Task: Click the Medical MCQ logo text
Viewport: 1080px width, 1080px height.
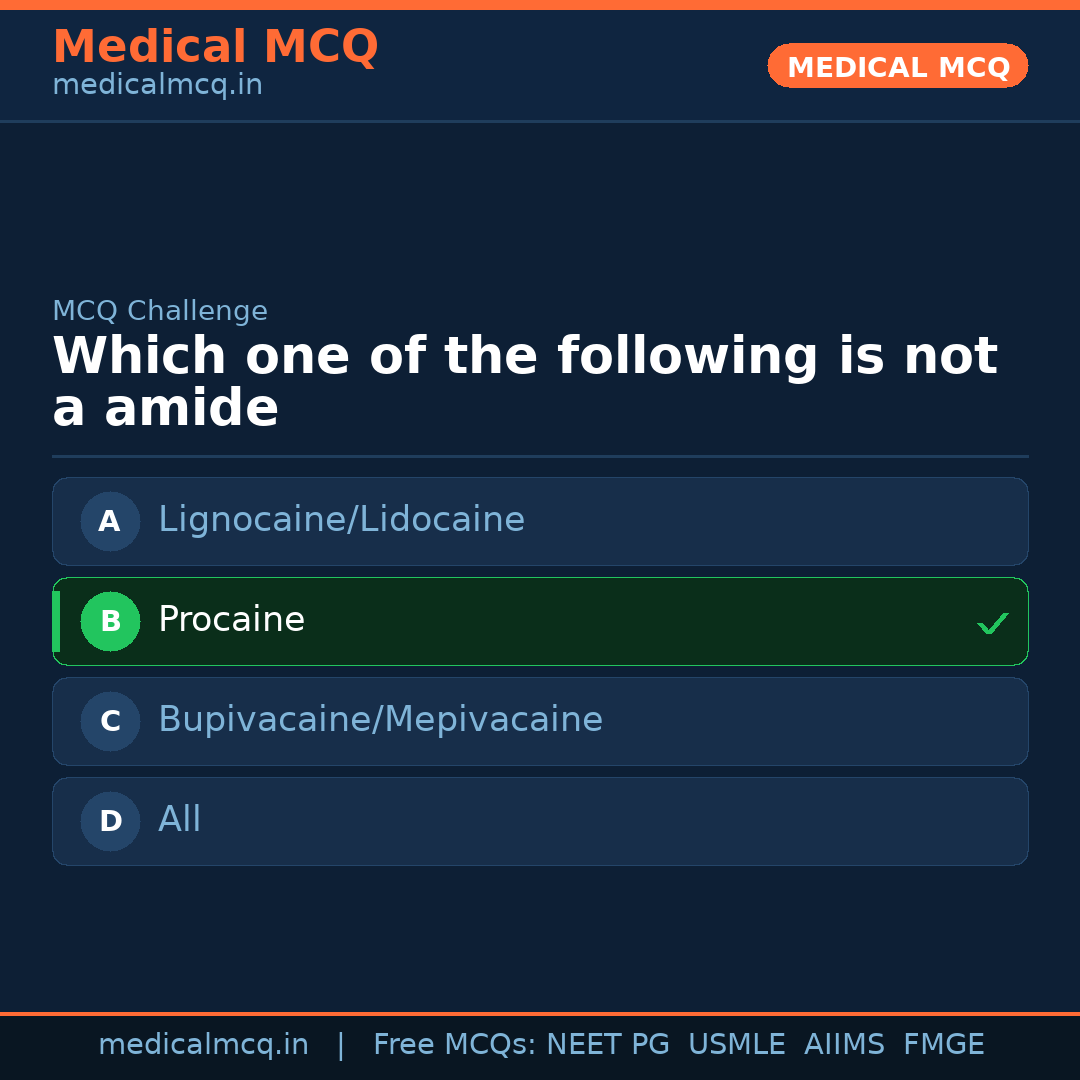Action: [x=215, y=46]
